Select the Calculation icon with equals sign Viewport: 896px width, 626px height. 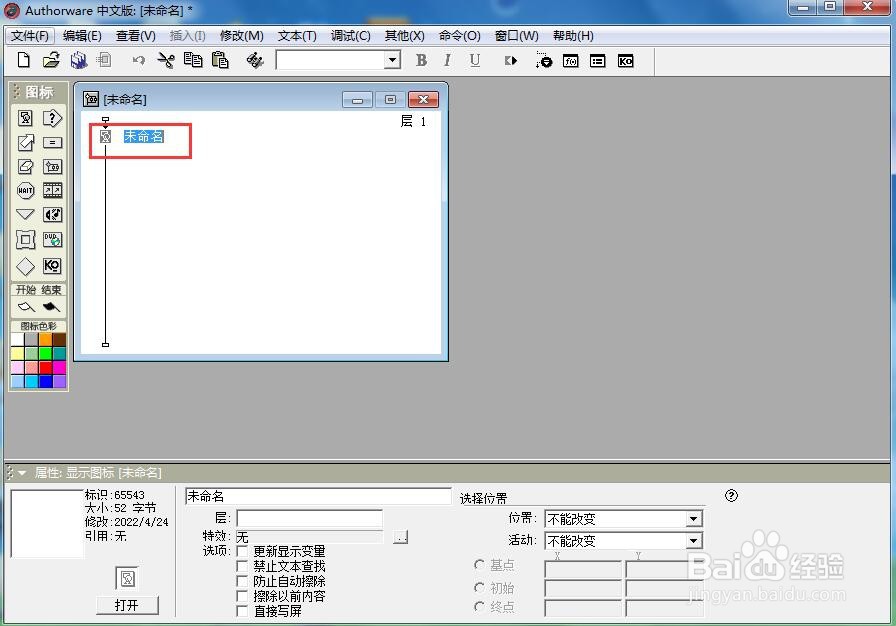pos(52,143)
